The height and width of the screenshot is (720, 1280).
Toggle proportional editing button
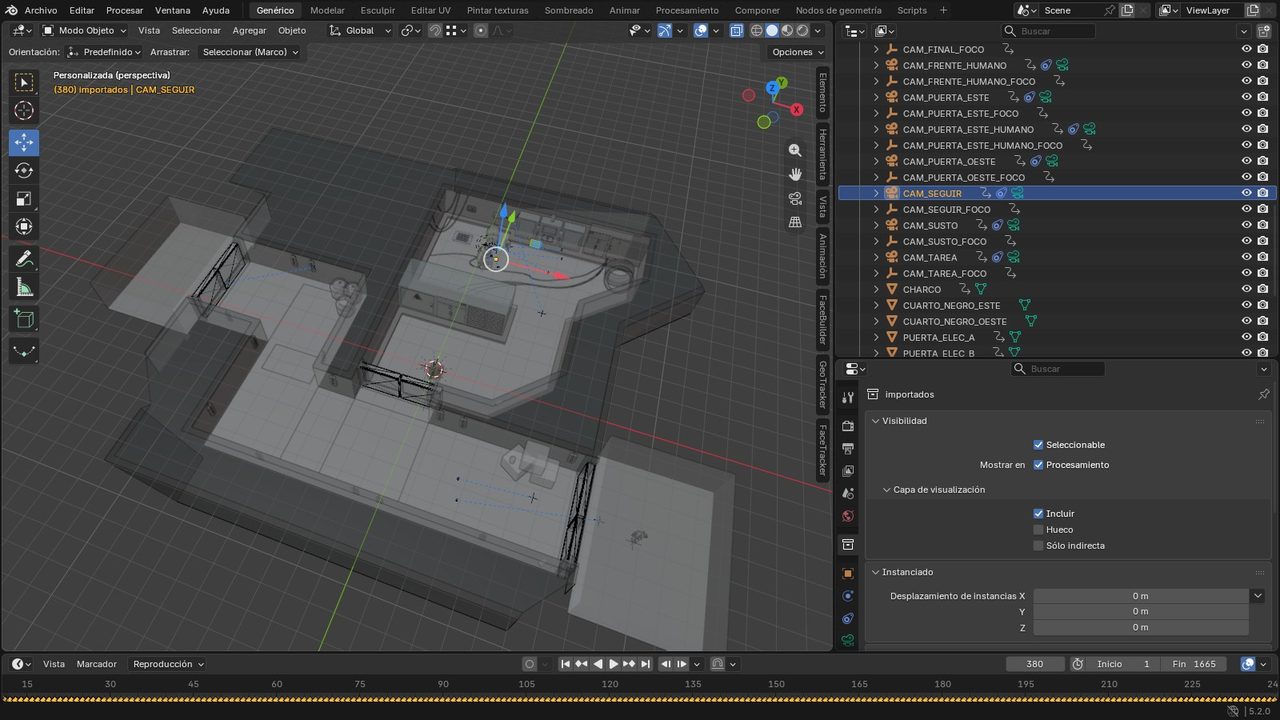(x=481, y=30)
